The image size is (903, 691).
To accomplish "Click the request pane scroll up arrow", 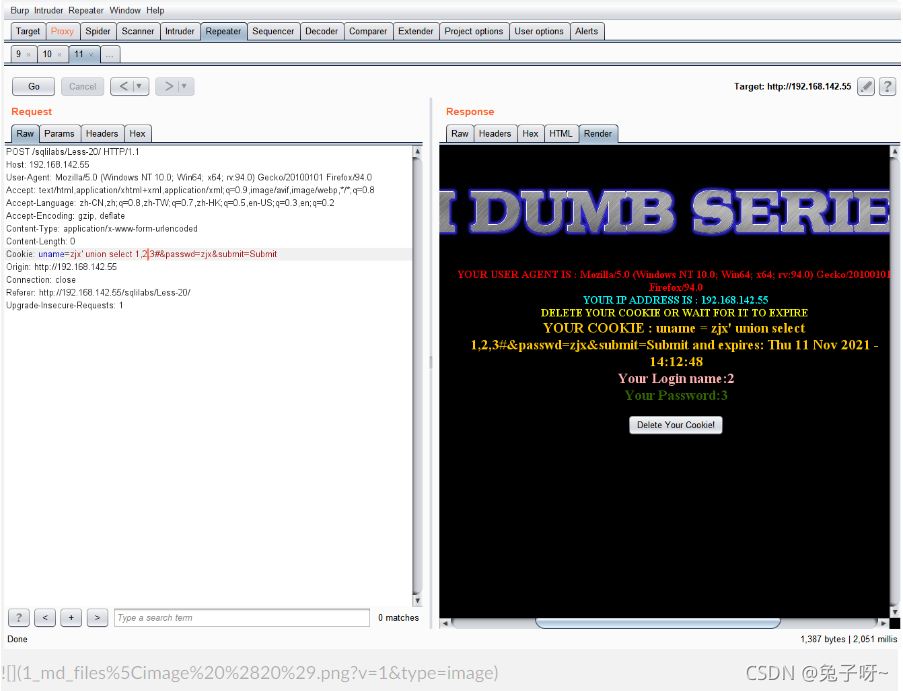I will (x=418, y=151).
